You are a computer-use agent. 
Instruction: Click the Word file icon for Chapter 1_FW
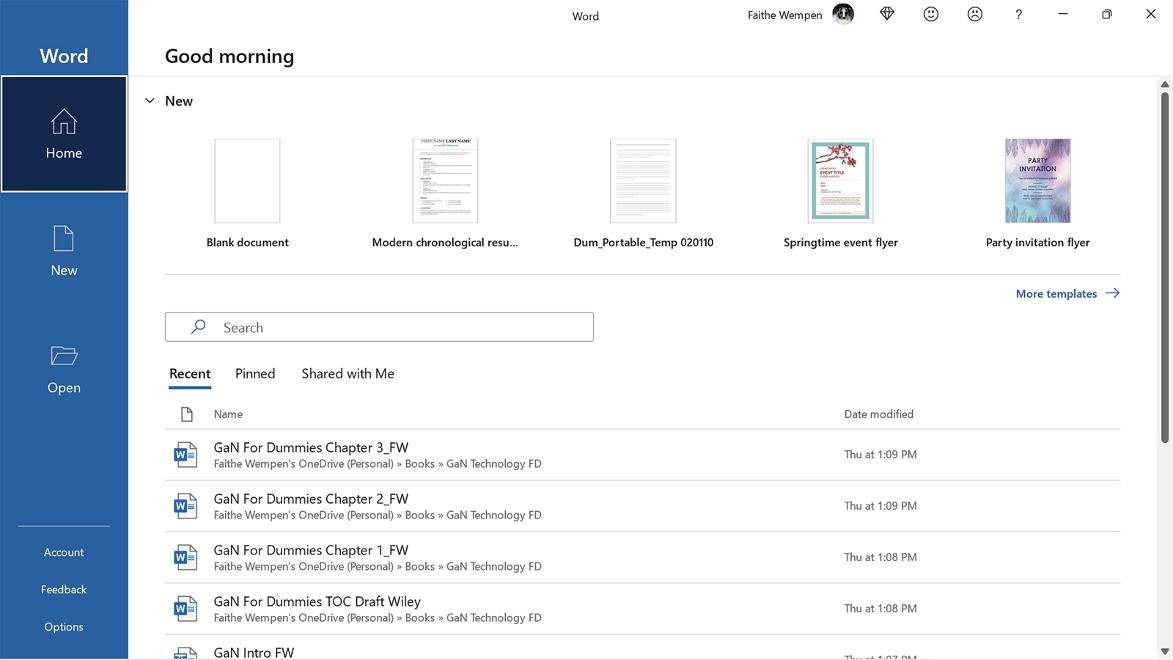[x=185, y=557]
